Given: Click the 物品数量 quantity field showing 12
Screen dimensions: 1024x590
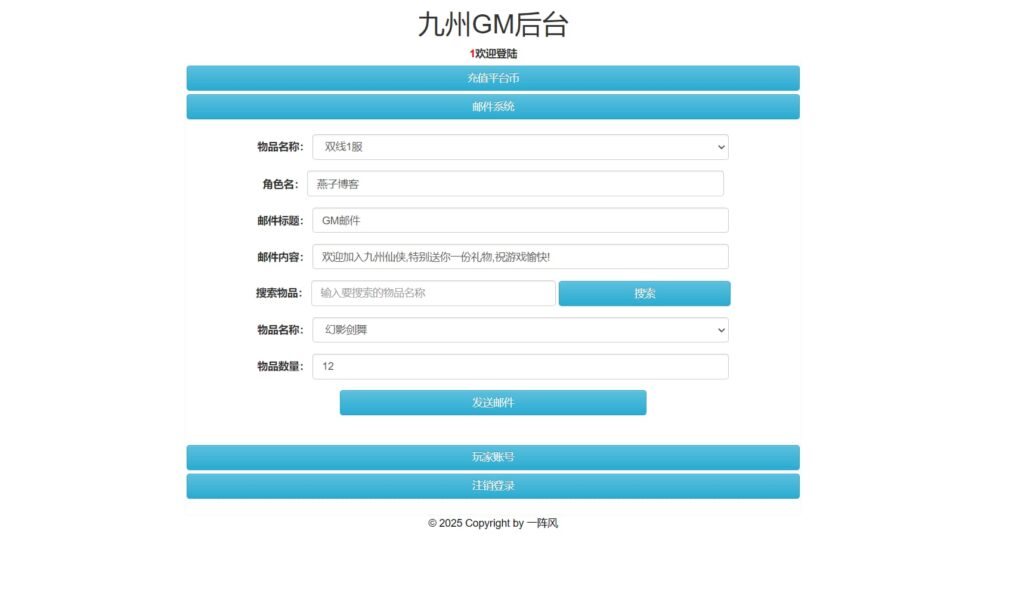Looking at the screenshot, I should (x=518, y=366).
